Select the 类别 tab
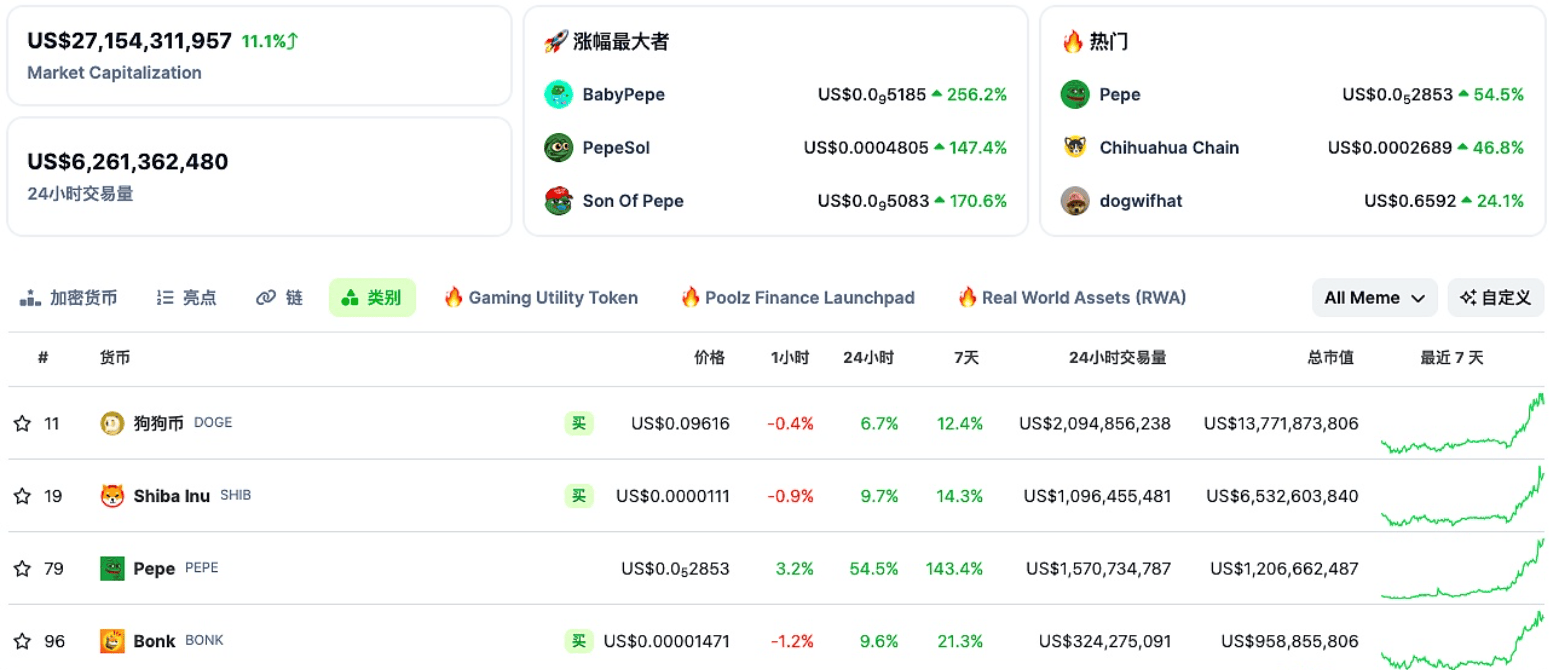Image resolution: width=1557 pixels, height=670 pixels. coord(372,298)
